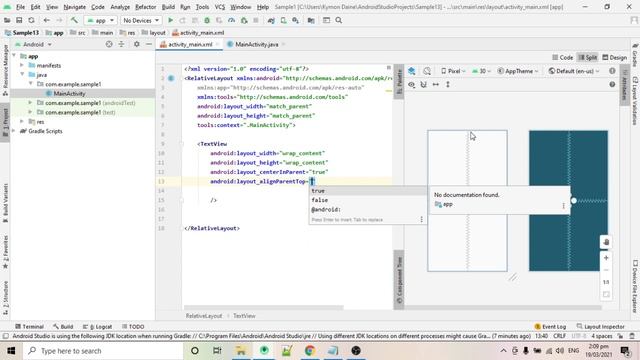Click the Select Opened File target icon
The image size is (640, 360).
tap(109, 44)
